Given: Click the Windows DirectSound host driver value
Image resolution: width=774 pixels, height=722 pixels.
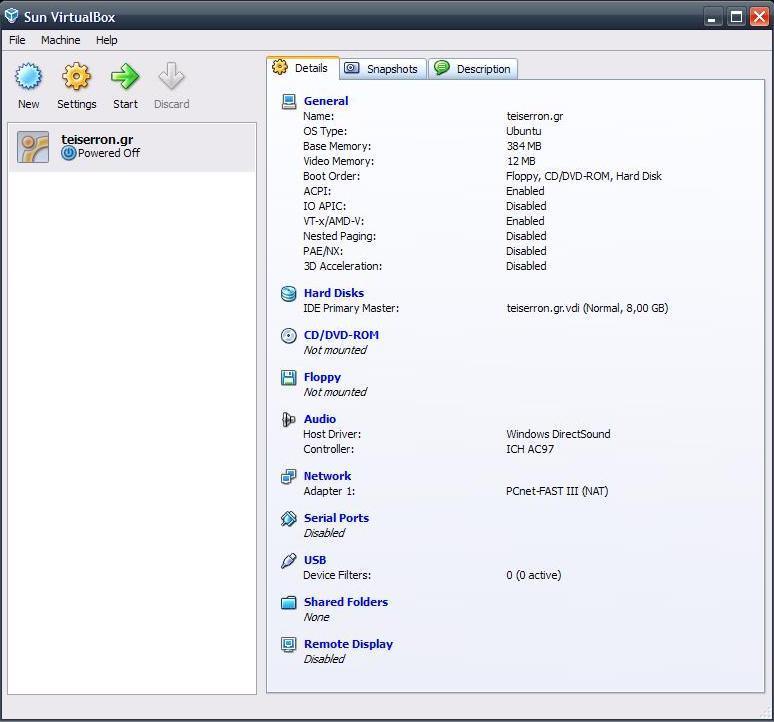Looking at the screenshot, I should coord(558,434).
